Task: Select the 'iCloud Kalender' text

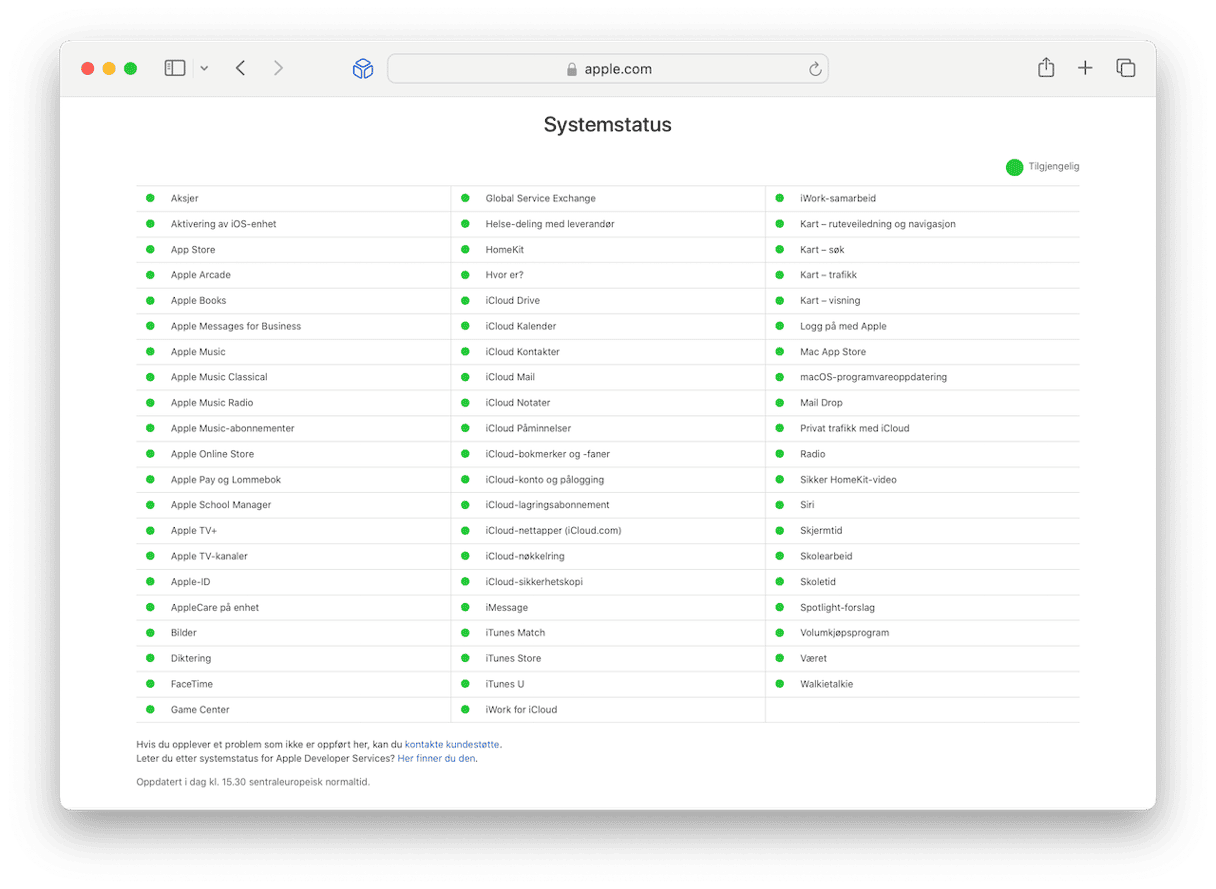Action: pos(521,326)
